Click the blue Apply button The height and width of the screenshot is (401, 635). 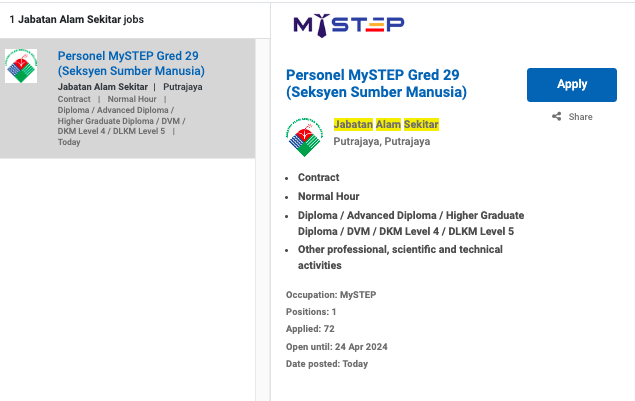[x=571, y=85]
